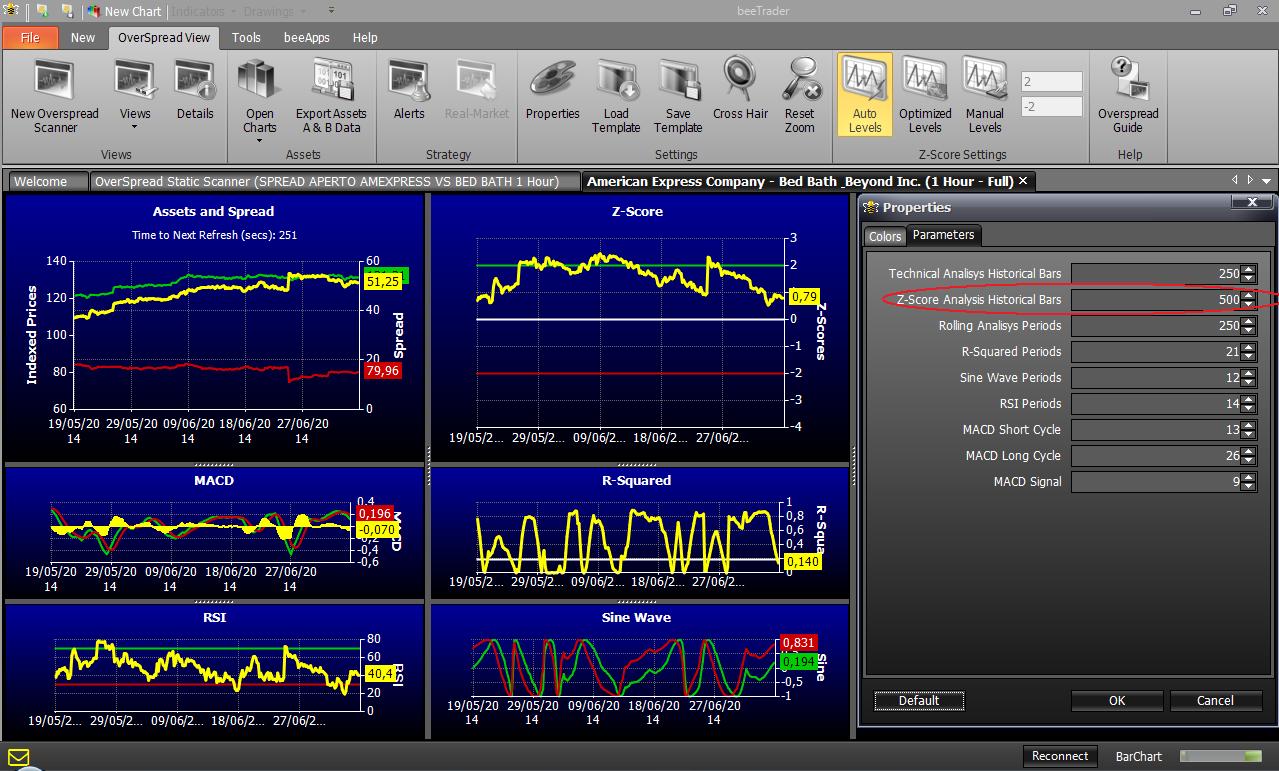Open the Overspread Guide help
The image size is (1279, 771).
[x=1128, y=96]
